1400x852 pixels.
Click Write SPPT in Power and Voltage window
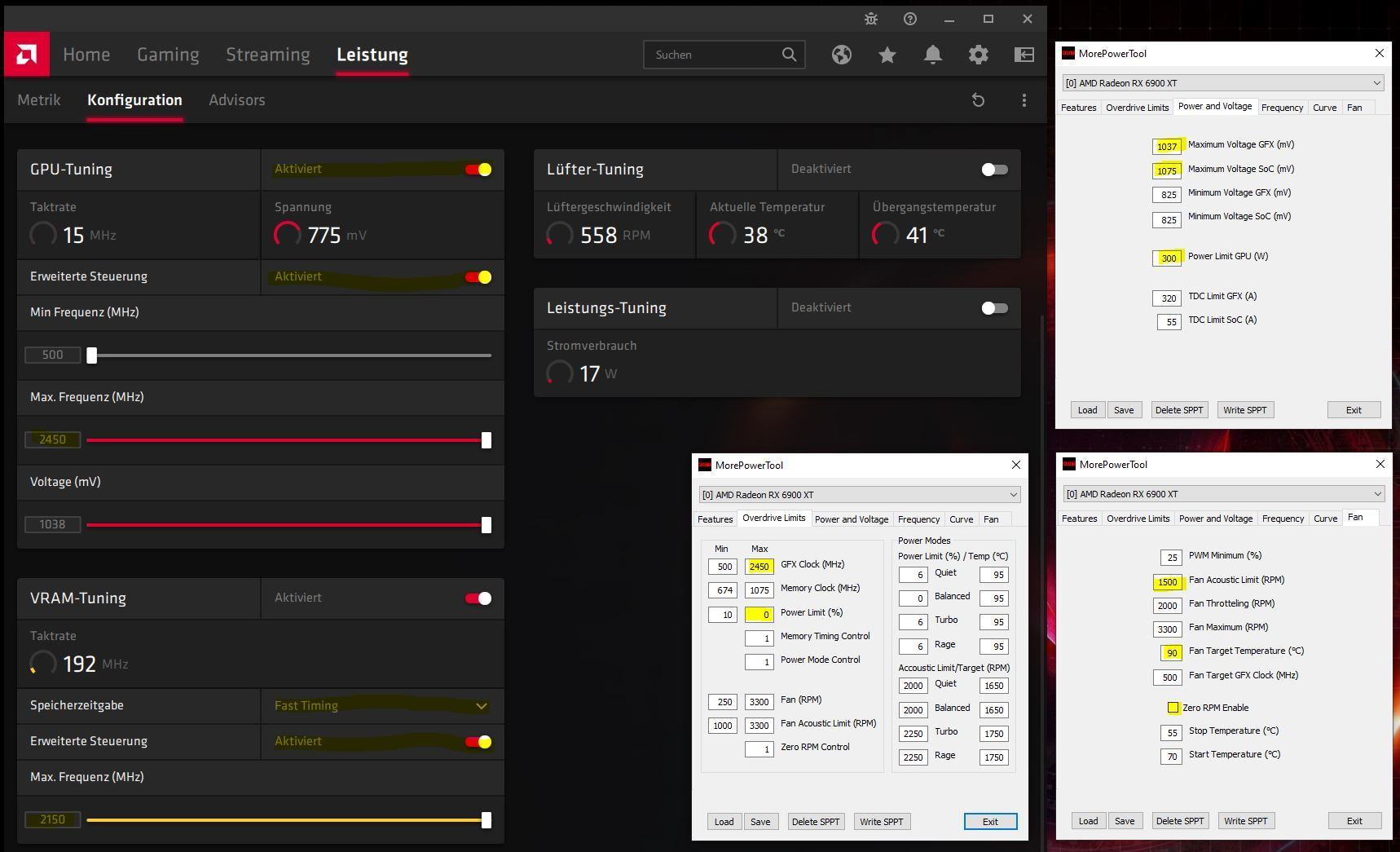(x=1245, y=410)
